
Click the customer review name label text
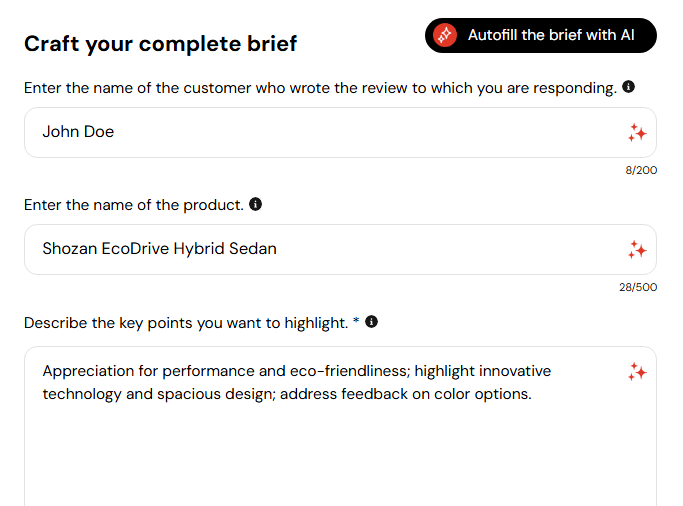tap(320, 88)
